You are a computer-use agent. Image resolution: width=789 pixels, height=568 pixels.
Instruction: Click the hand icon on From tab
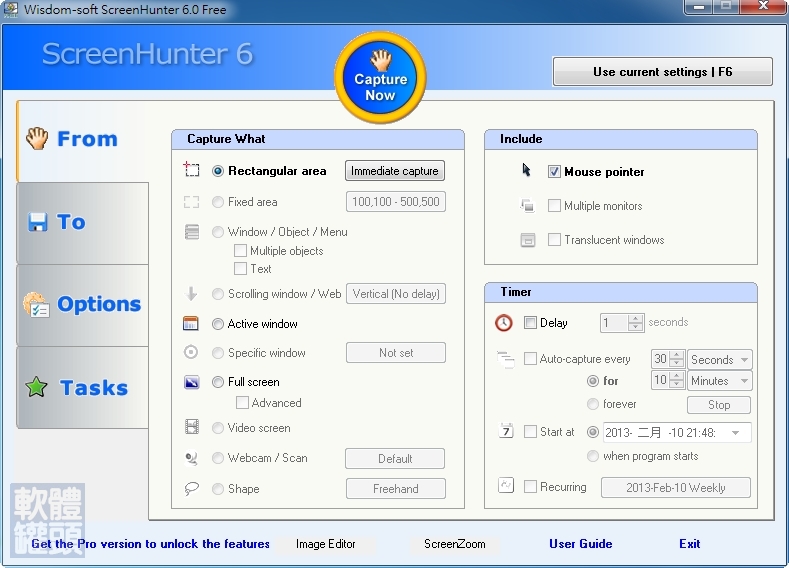point(37,138)
